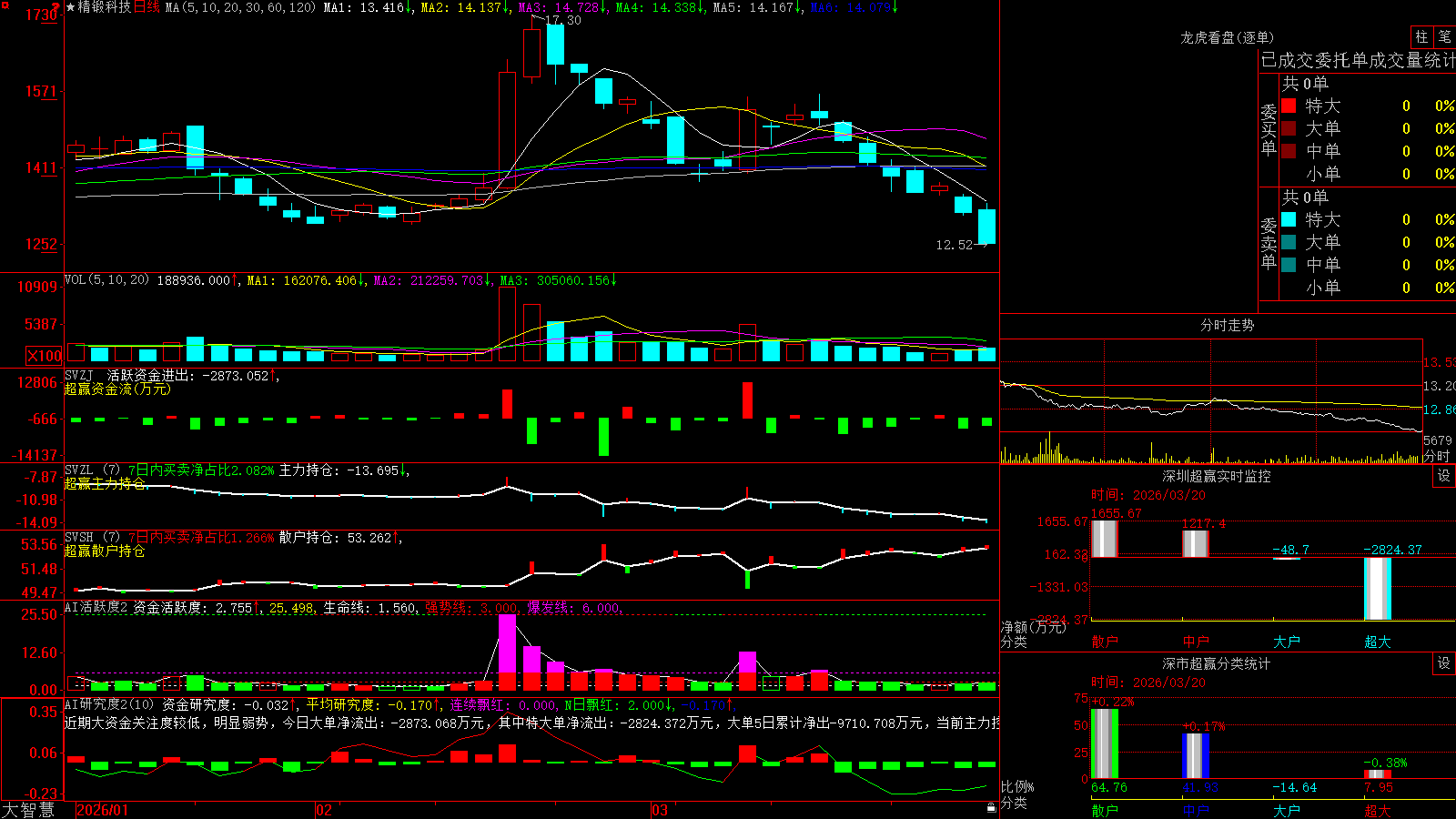This screenshot has width=1456, height=819.
Task: Click the SVZJ indicator name
Action: coord(79,375)
